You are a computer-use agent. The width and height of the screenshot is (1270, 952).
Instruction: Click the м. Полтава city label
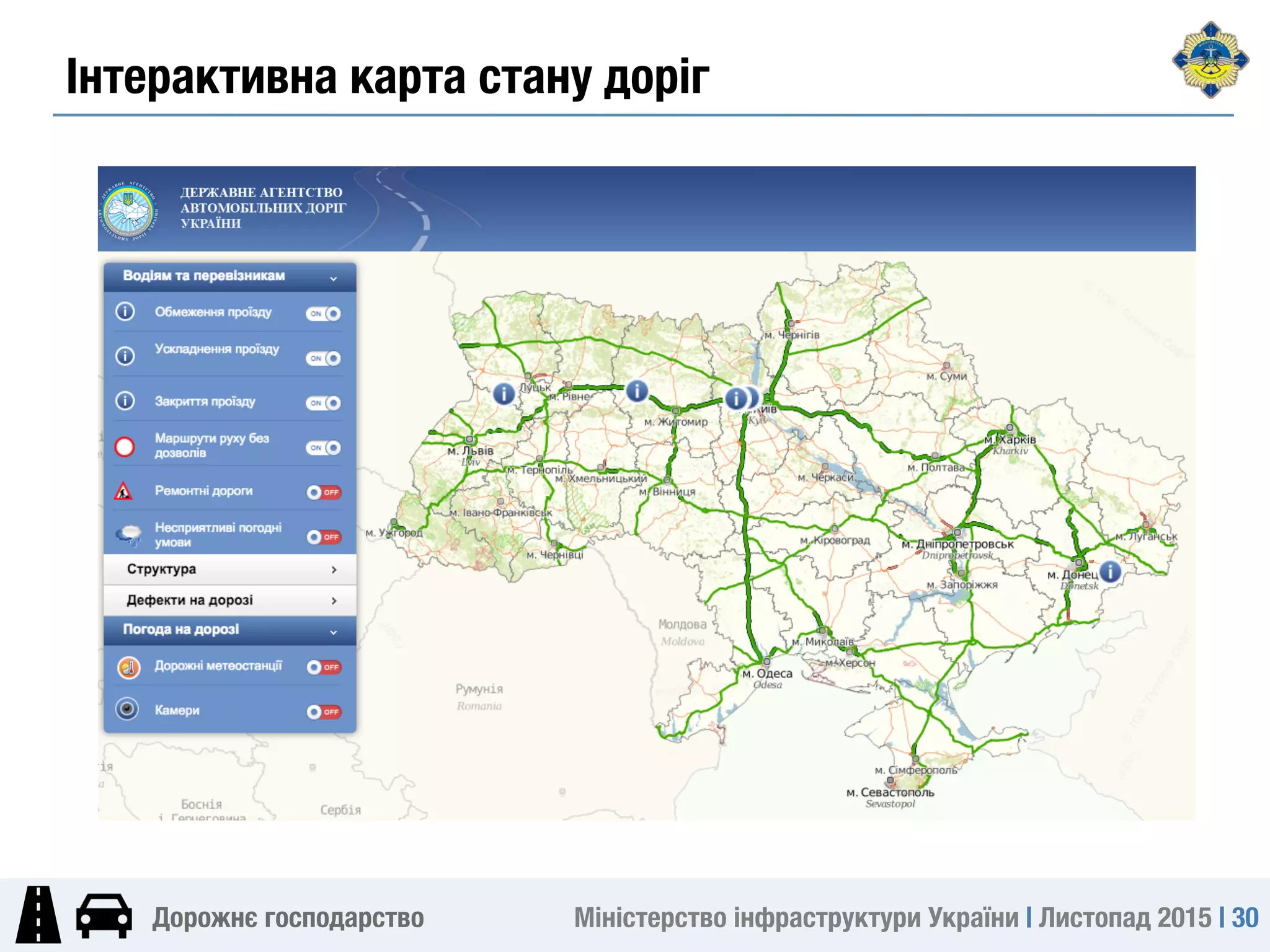(936, 467)
